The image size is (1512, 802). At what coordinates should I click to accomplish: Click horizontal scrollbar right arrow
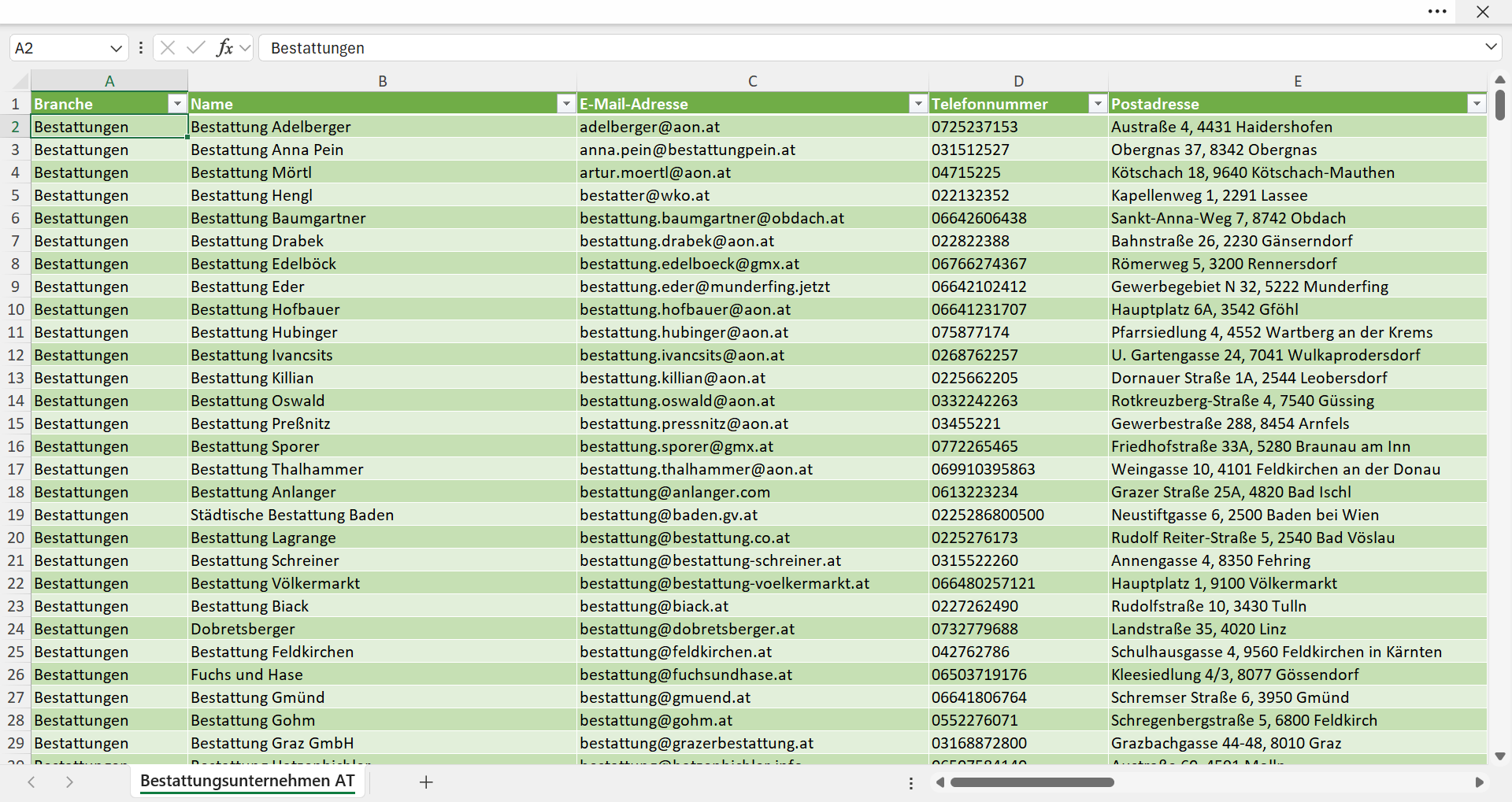tap(1479, 782)
